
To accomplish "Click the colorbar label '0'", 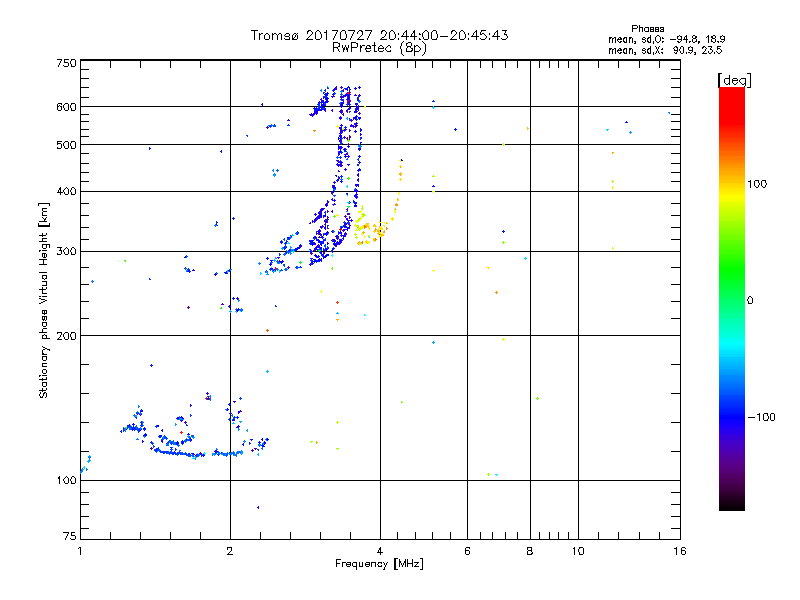I will click(x=750, y=301).
